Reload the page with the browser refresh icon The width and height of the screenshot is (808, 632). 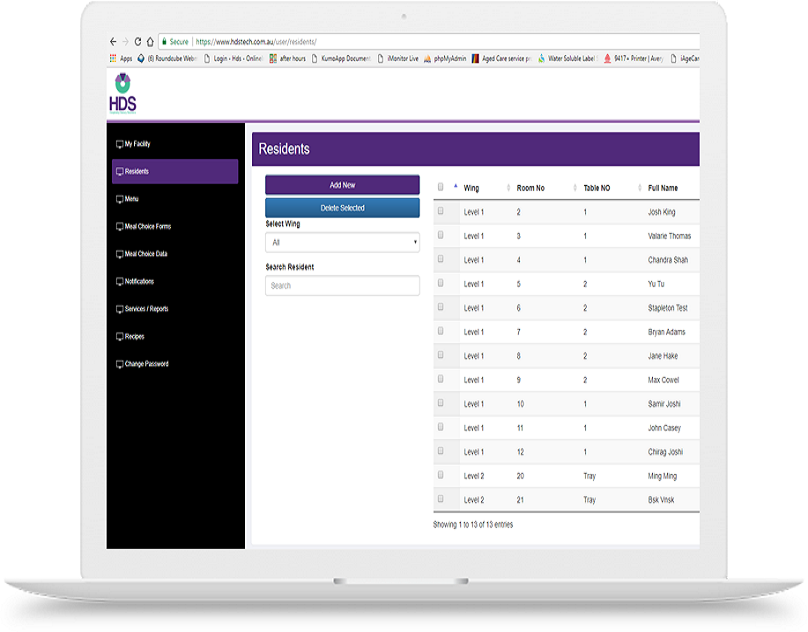[137, 42]
